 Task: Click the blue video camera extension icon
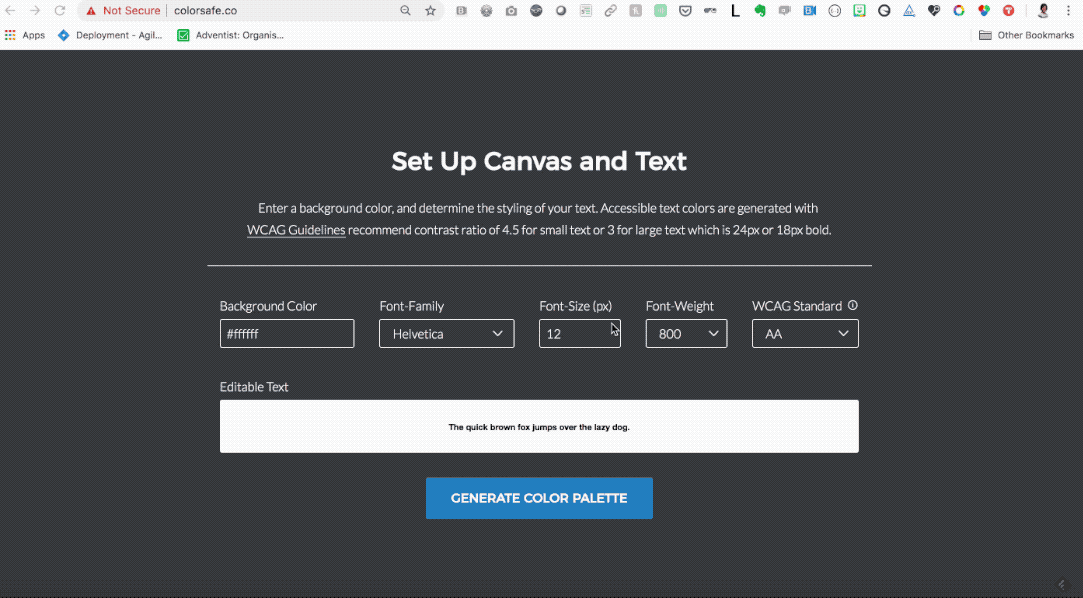(809, 10)
